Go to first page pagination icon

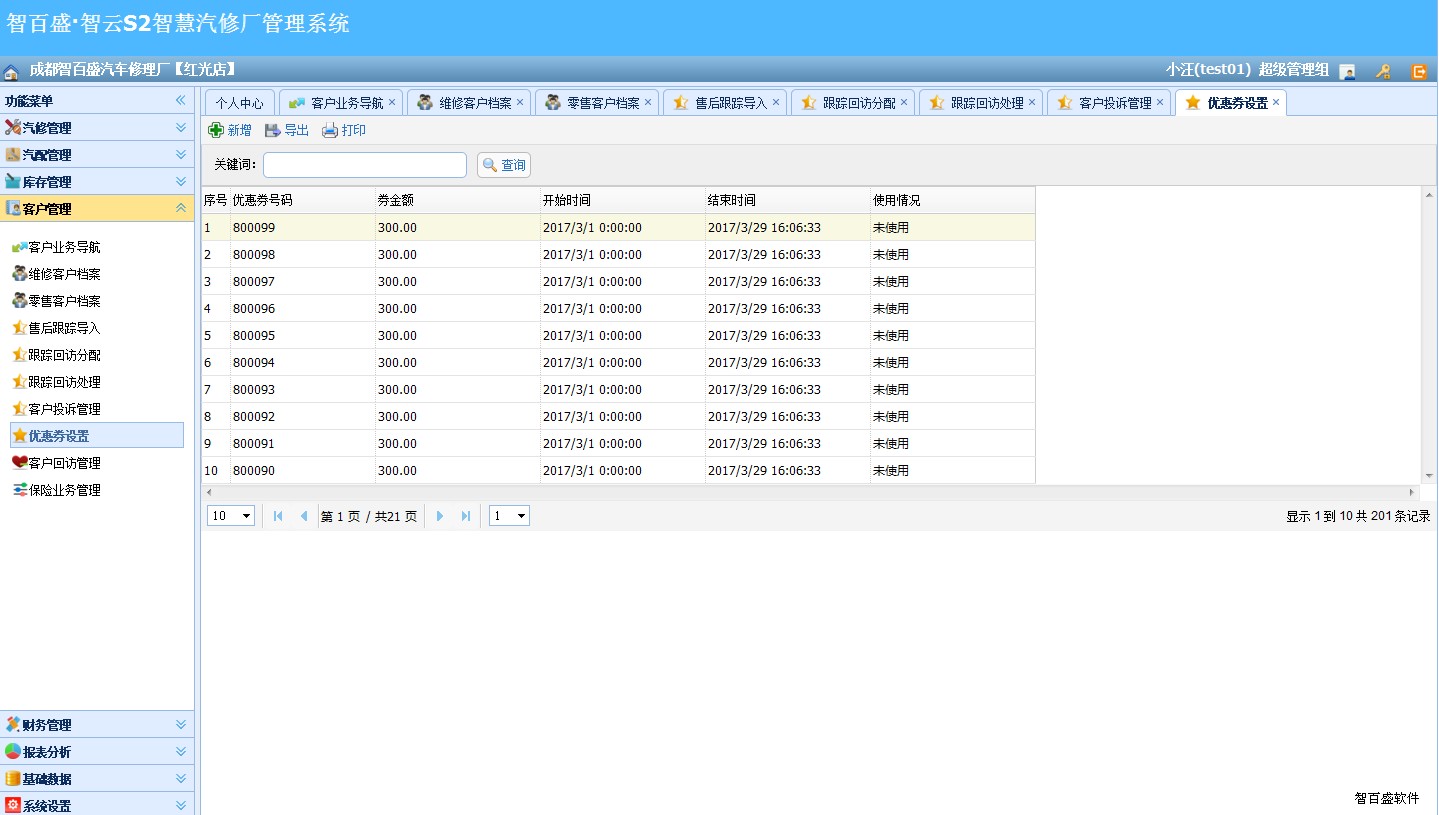click(278, 516)
